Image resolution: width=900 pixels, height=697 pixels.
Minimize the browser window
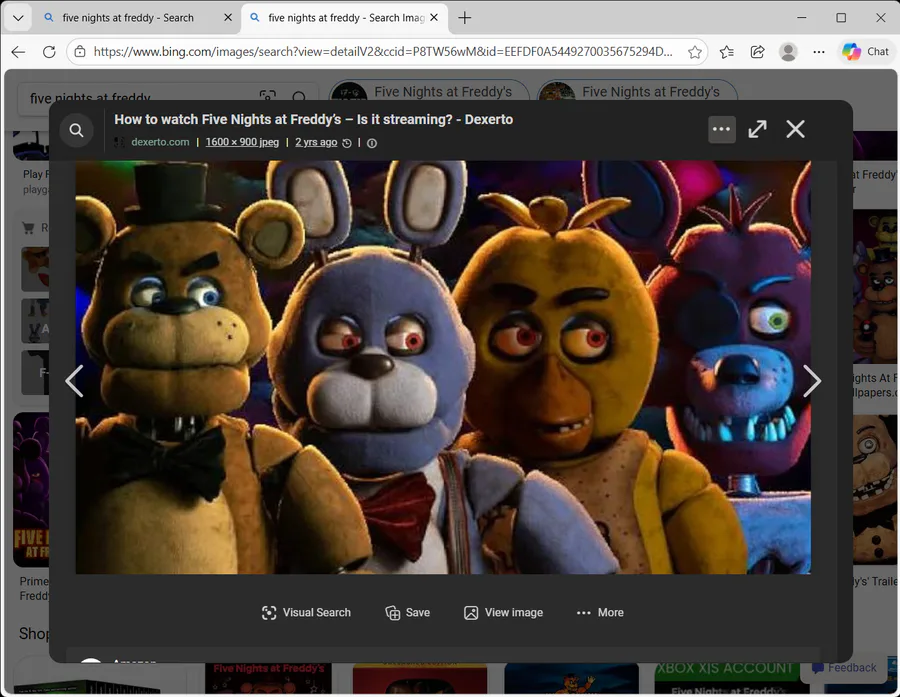coord(802,18)
